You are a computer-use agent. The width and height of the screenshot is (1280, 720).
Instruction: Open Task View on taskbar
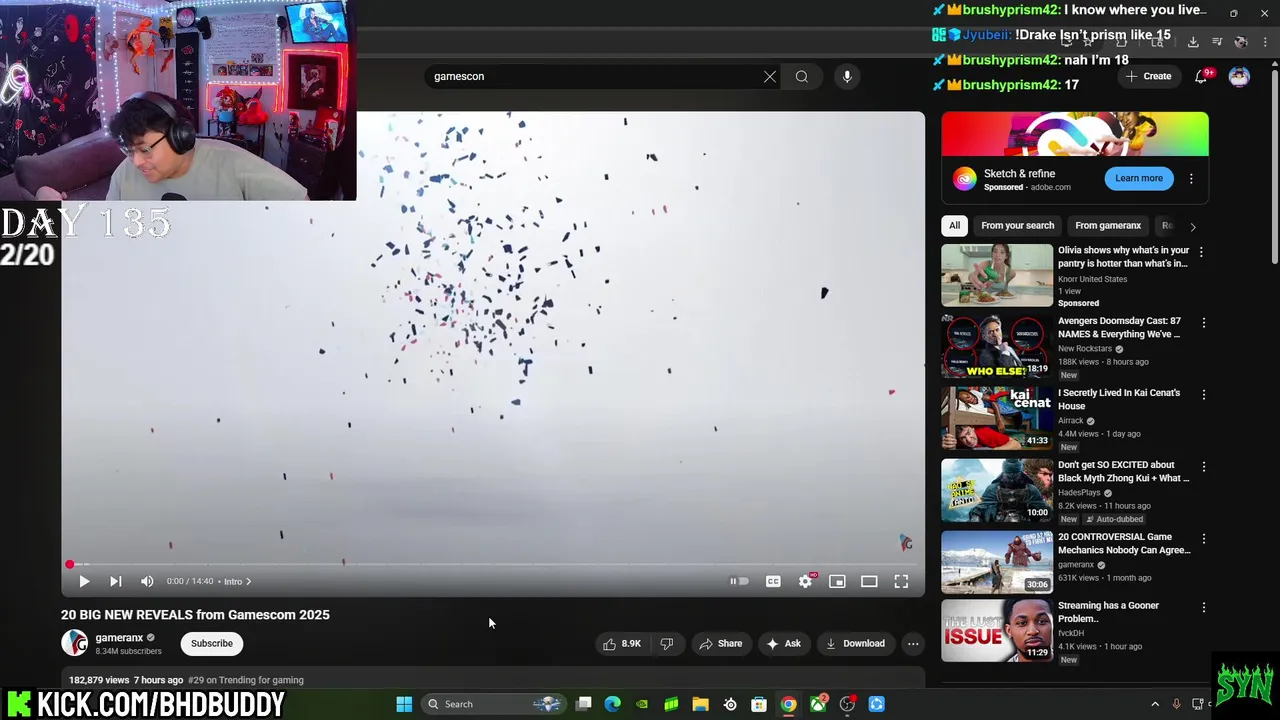click(584, 704)
